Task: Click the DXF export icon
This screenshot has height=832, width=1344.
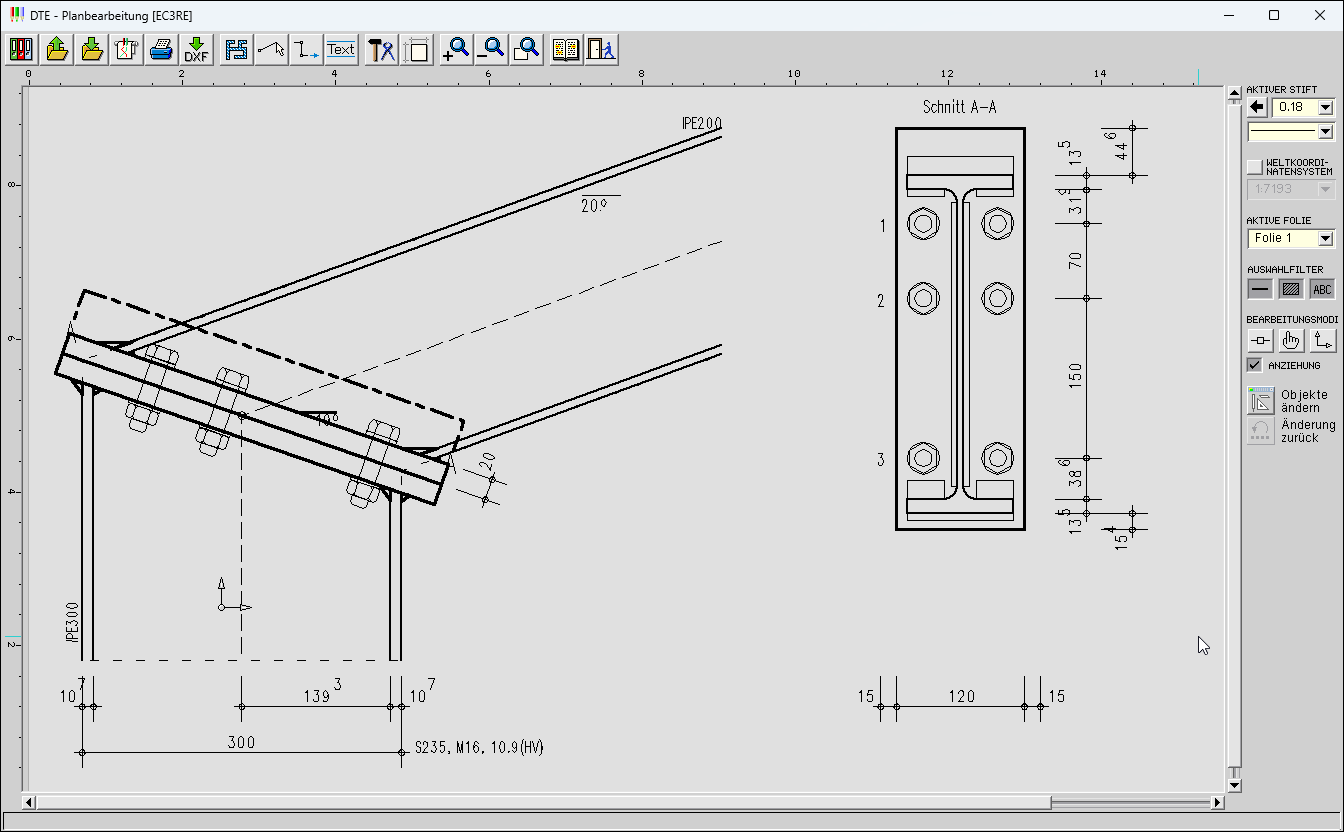Action: coord(196,49)
